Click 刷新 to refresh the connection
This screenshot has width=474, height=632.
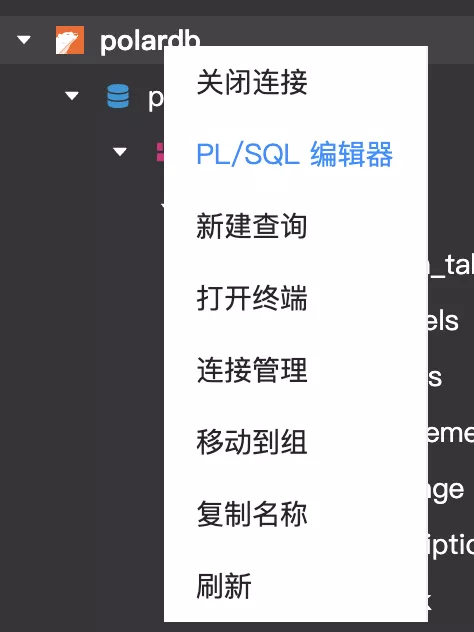coord(224,586)
